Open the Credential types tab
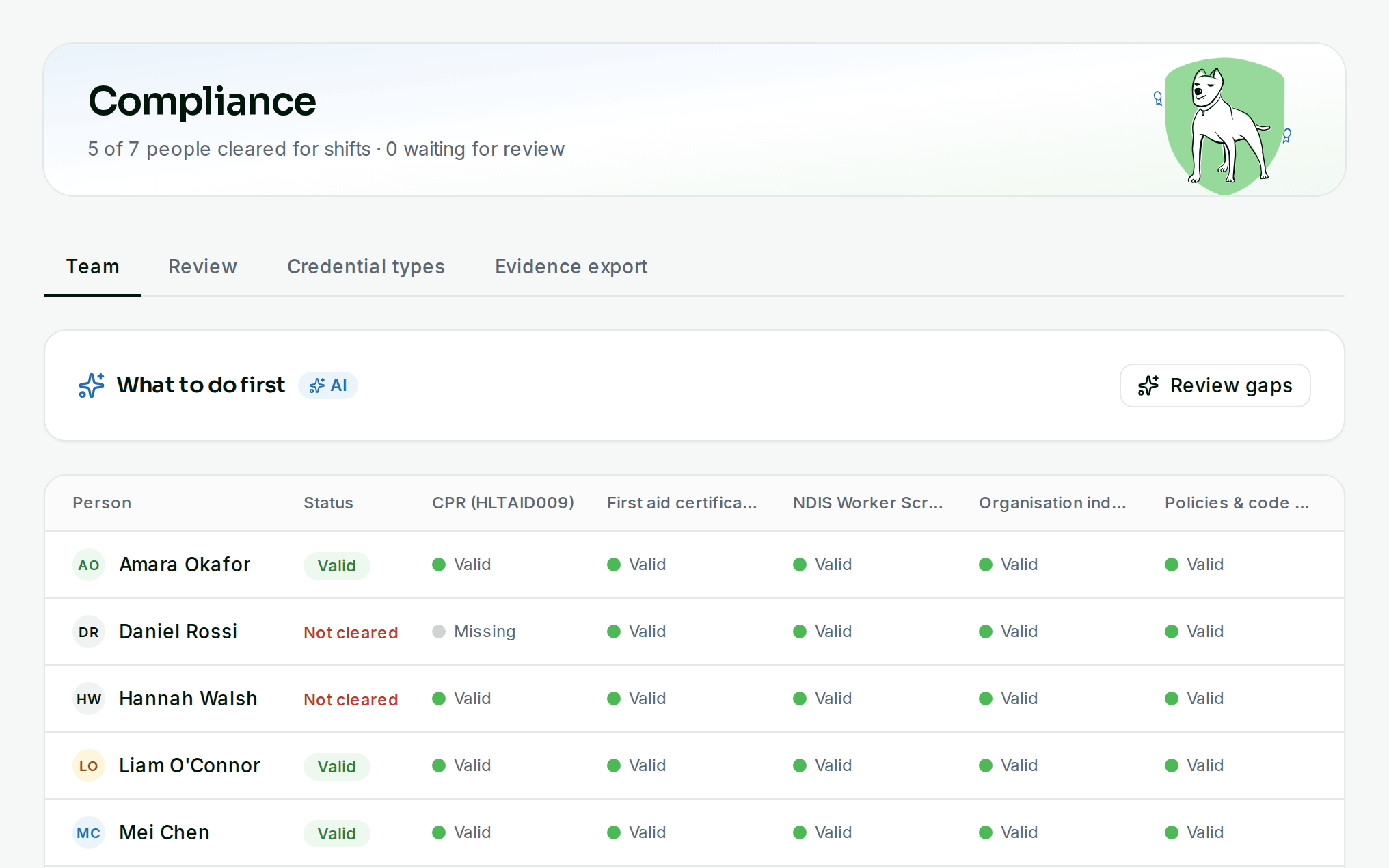Image resolution: width=1389 pixels, height=868 pixels. click(366, 267)
